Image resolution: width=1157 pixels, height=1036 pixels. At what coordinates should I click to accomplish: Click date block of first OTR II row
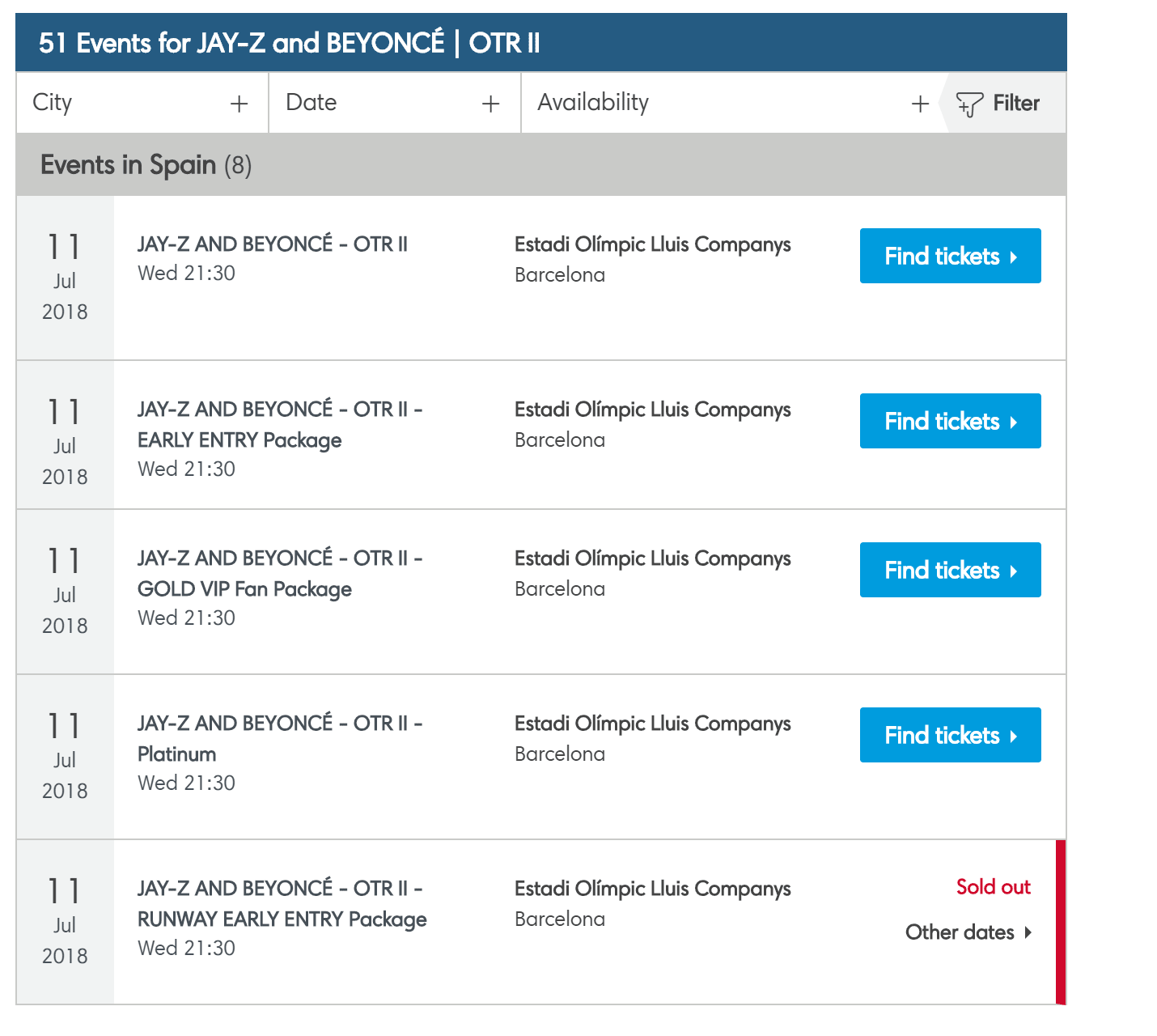pos(65,278)
